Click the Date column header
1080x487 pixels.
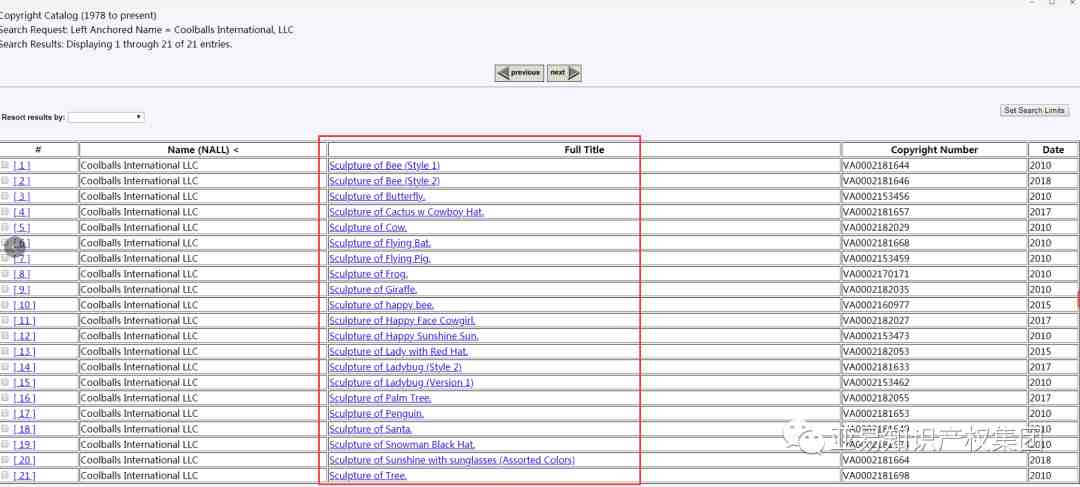1053,149
